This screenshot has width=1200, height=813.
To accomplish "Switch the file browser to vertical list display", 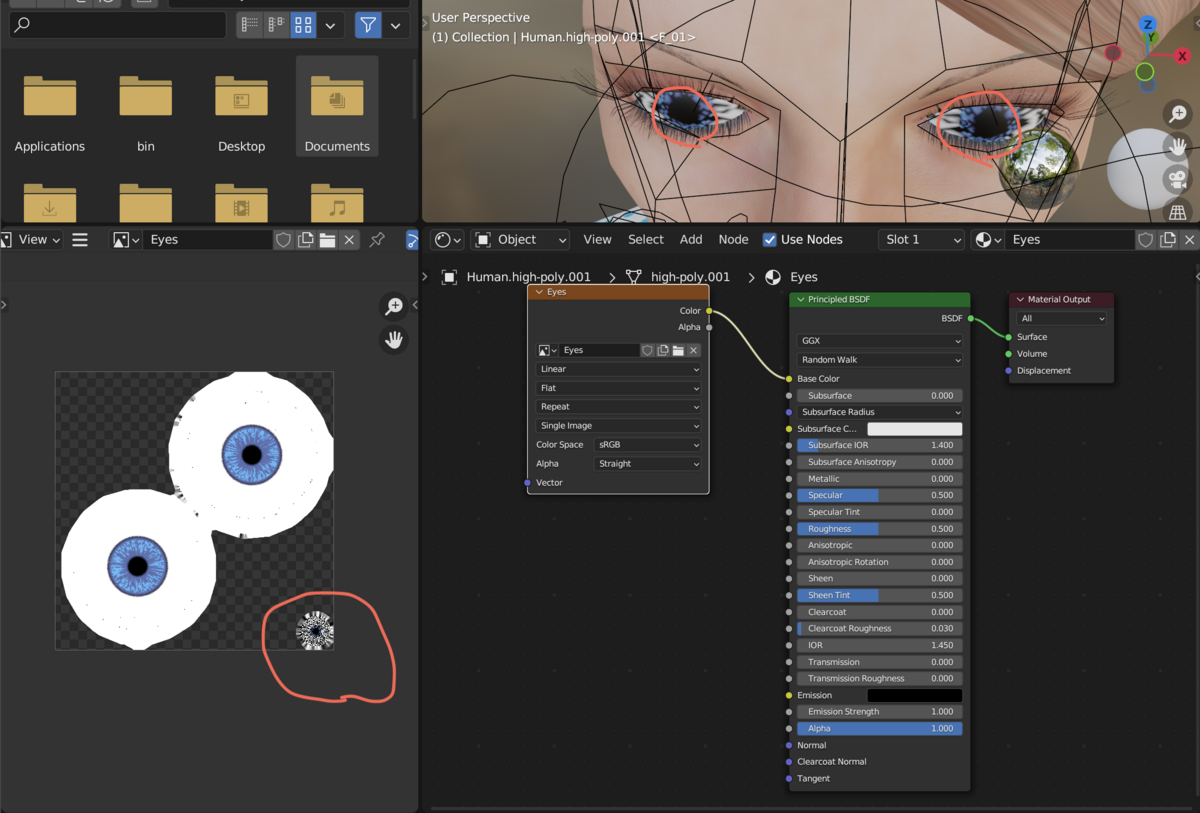I will click(x=248, y=25).
